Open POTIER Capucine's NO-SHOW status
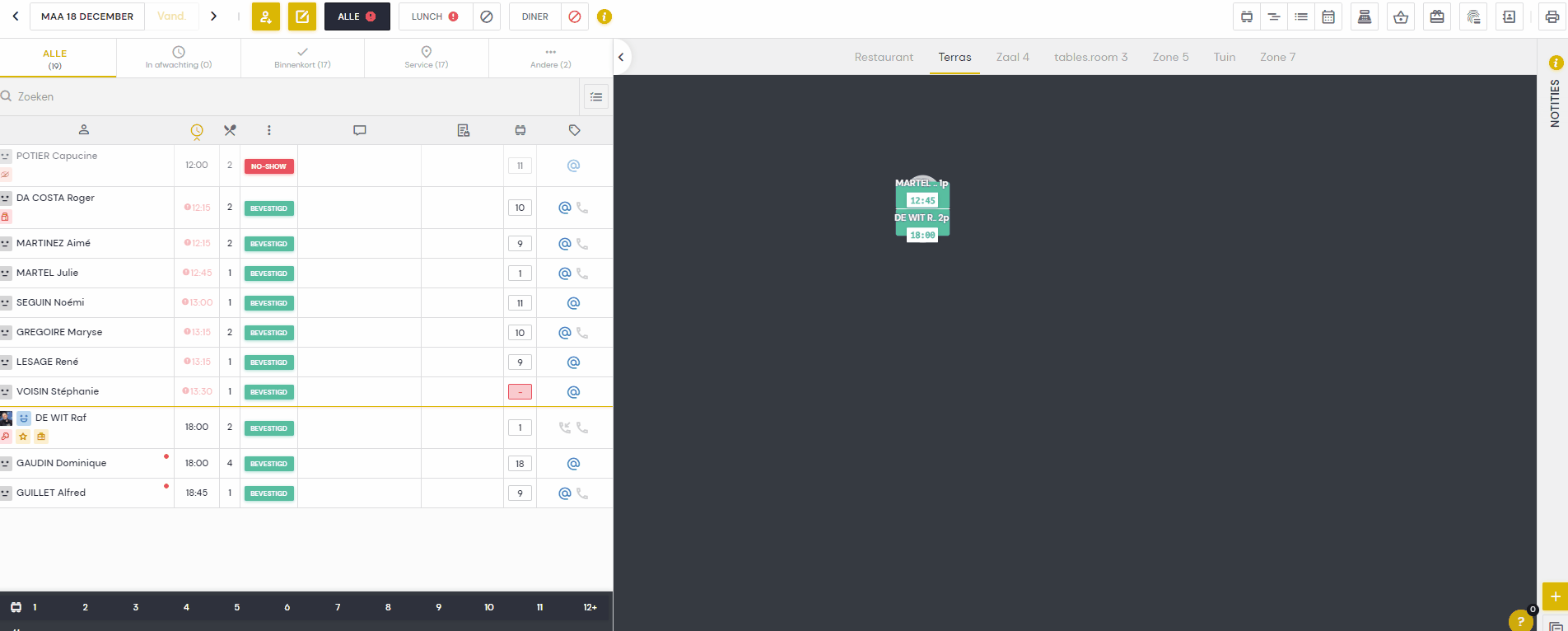 pos(269,166)
